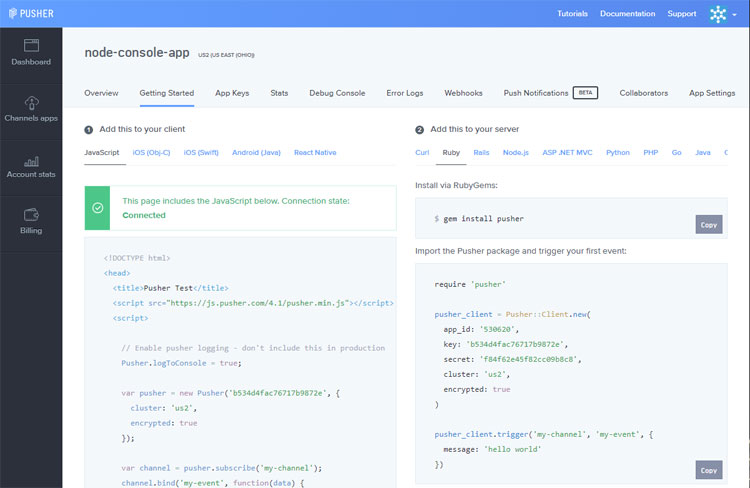
Task: Click the '<!DOCTYPE html>' code line
Action: click(x=137, y=258)
